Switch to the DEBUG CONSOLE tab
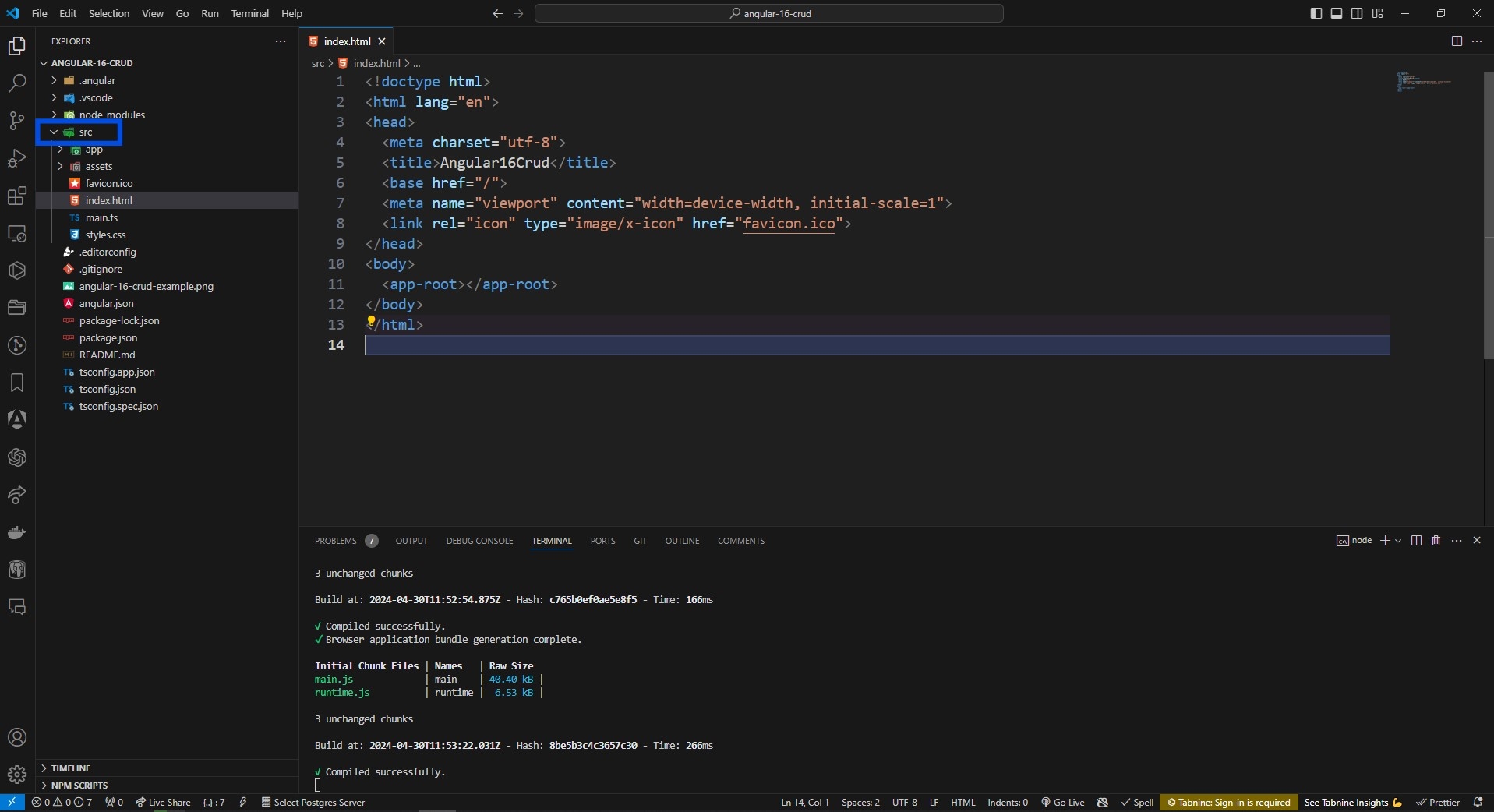Screen dimensions: 1494x812 479,540
